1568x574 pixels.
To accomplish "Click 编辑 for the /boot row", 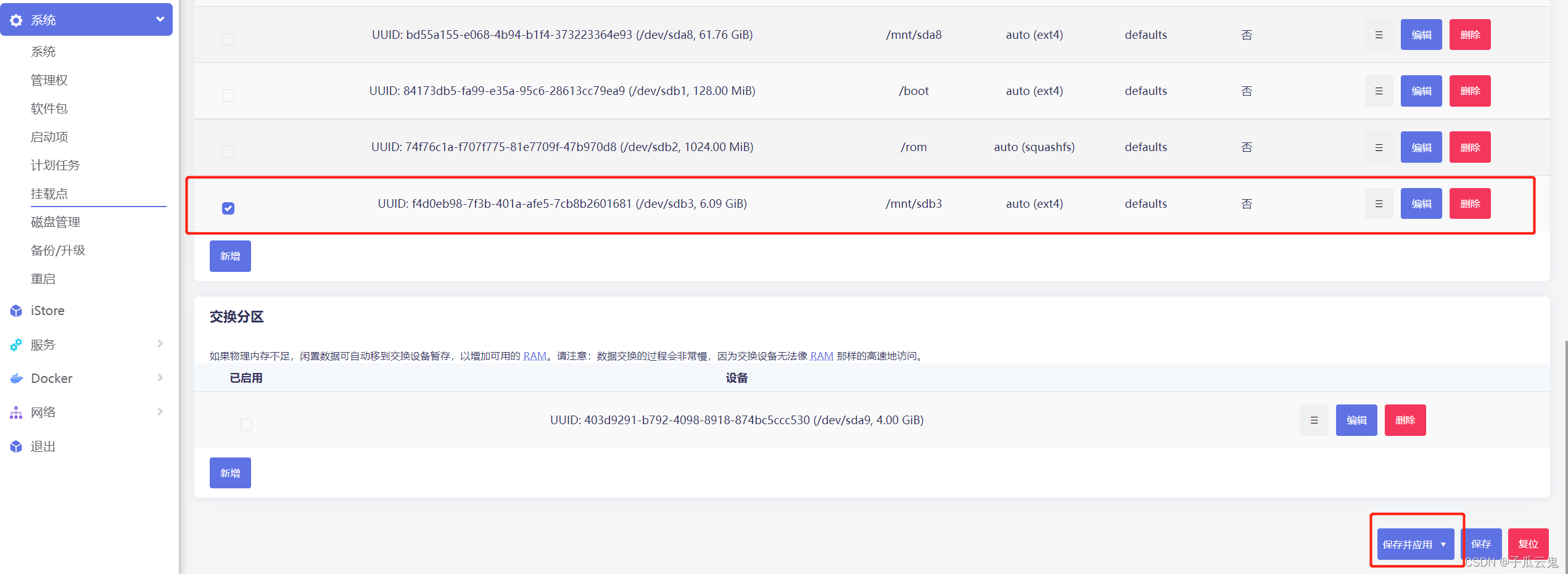I will point(1421,91).
